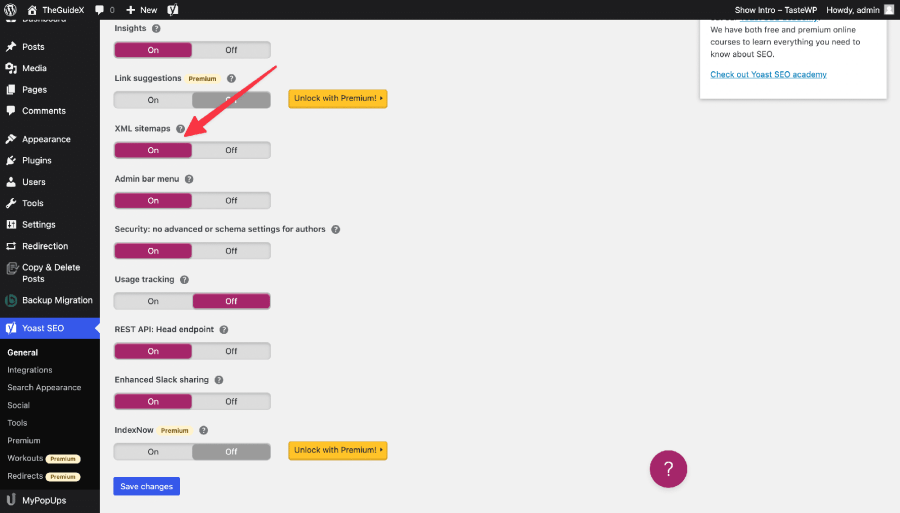Click Unlock with Premium for Link suggestions
The height and width of the screenshot is (513, 900).
click(x=338, y=98)
